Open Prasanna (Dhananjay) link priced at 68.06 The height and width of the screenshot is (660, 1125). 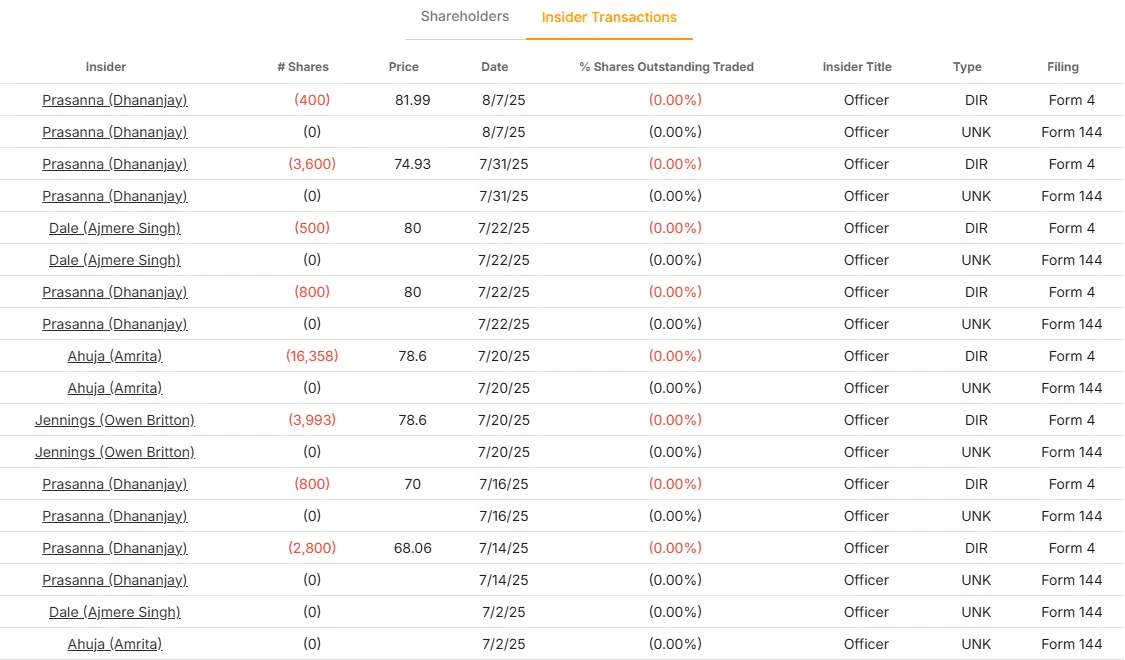[x=115, y=548]
